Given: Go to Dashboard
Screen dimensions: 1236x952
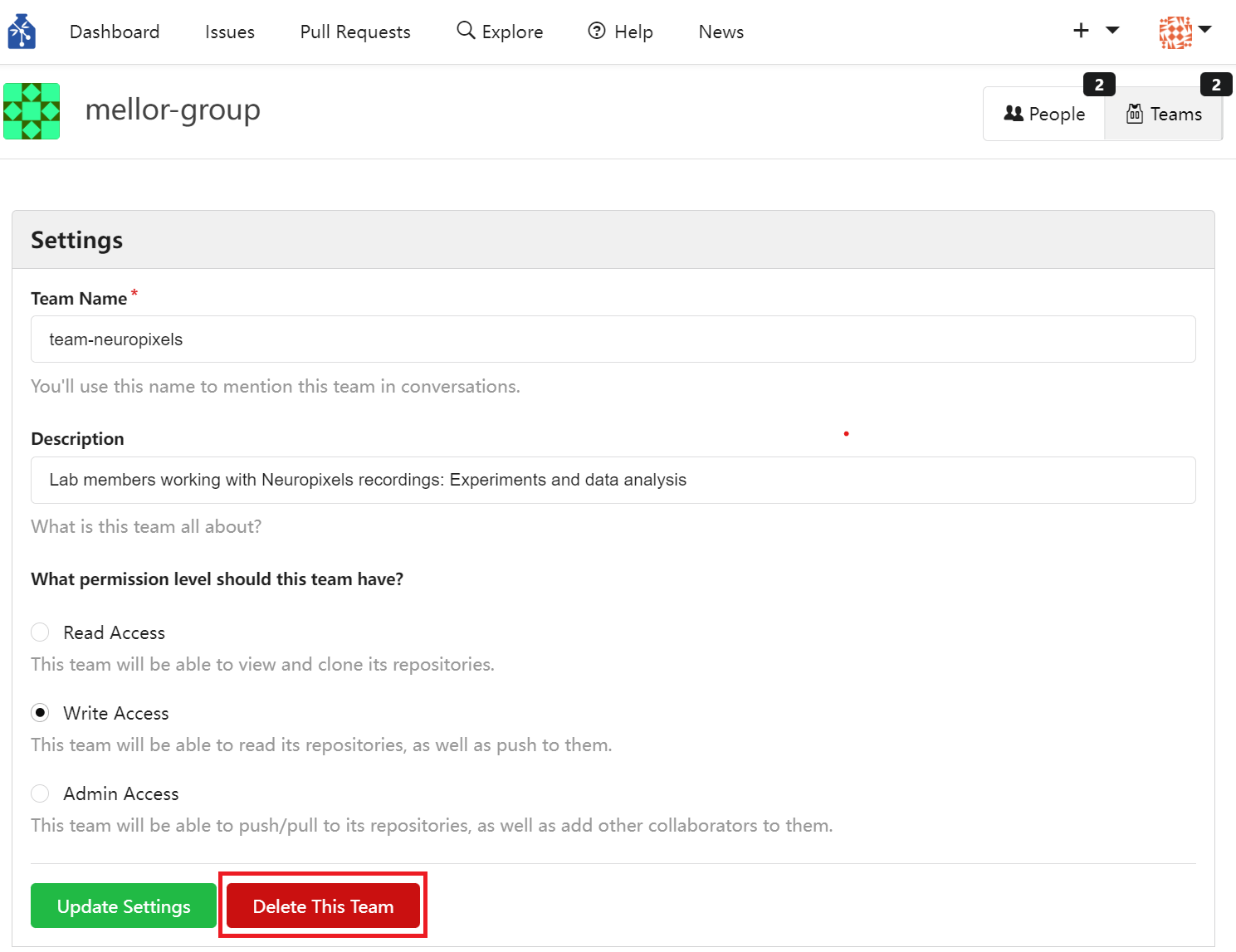Looking at the screenshot, I should point(115,32).
